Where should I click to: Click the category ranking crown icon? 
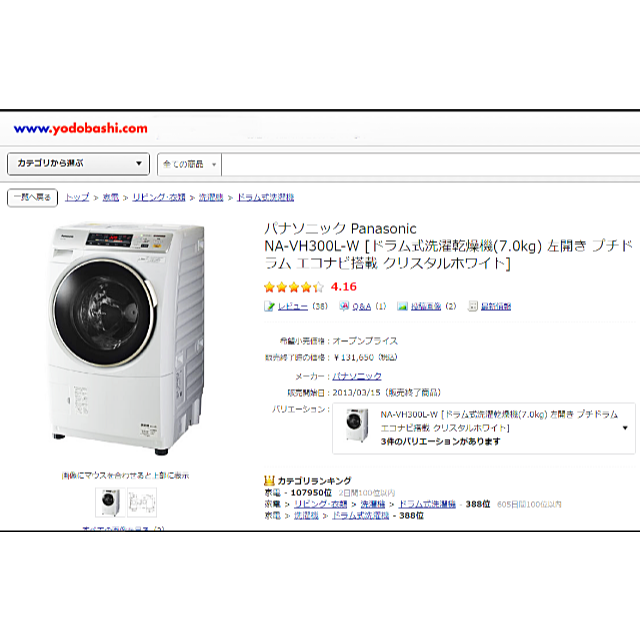coord(269,480)
